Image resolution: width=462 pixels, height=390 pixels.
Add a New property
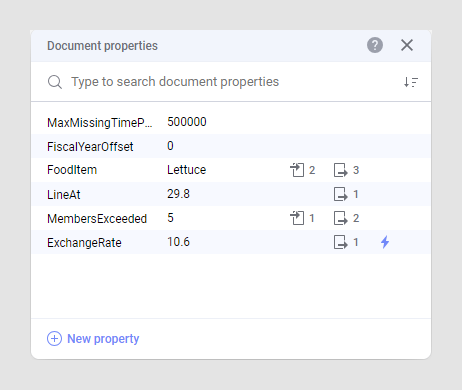(x=103, y=339)
